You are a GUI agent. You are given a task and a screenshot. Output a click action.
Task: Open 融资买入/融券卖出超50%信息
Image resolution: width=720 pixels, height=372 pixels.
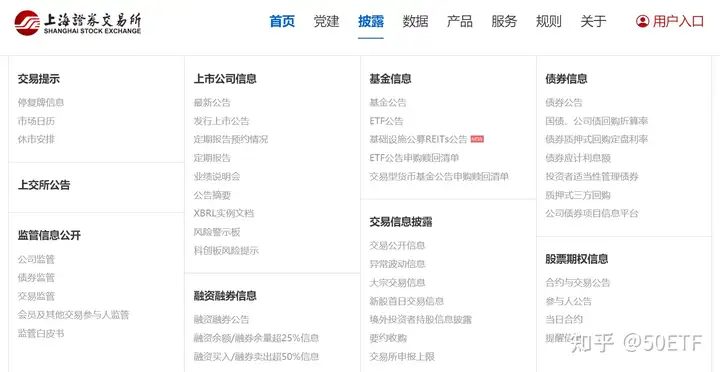tap(256, 356)
